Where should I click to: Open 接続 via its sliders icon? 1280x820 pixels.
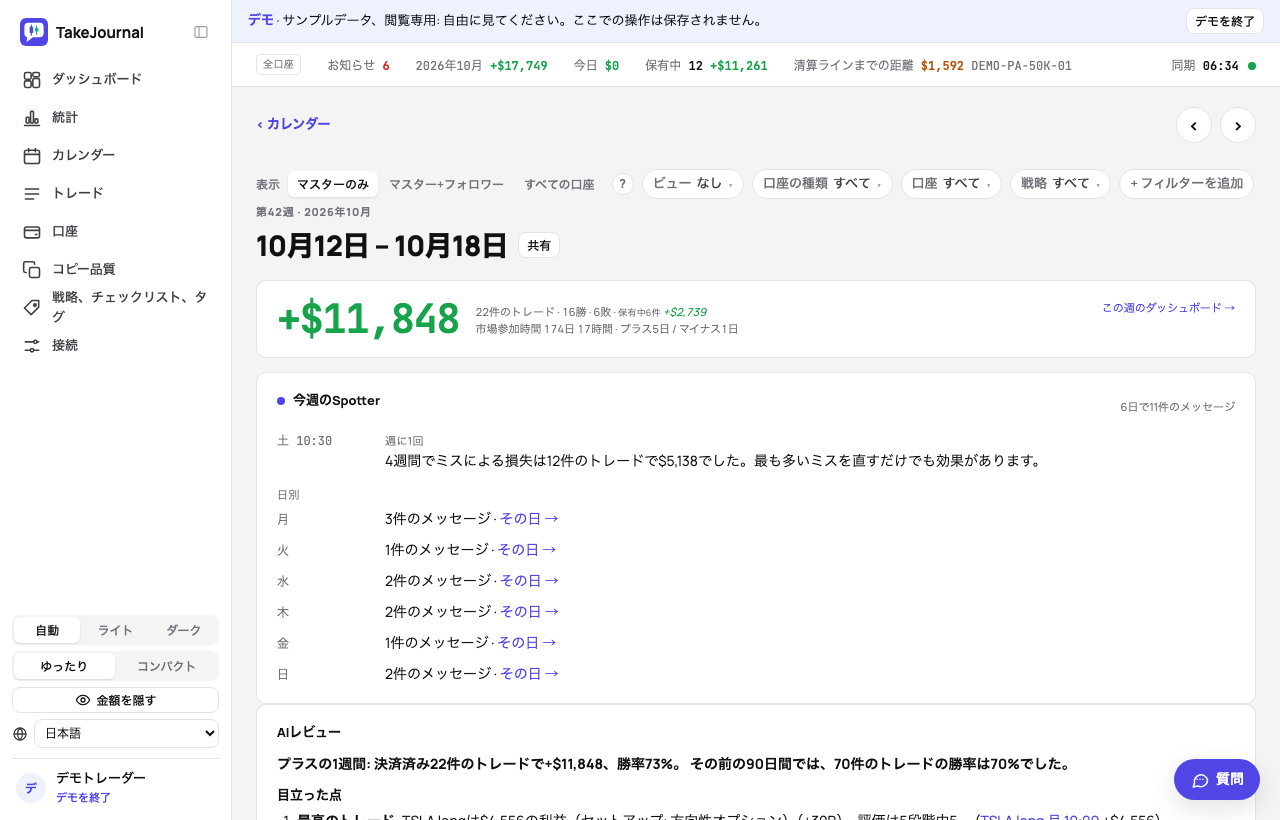32,345
